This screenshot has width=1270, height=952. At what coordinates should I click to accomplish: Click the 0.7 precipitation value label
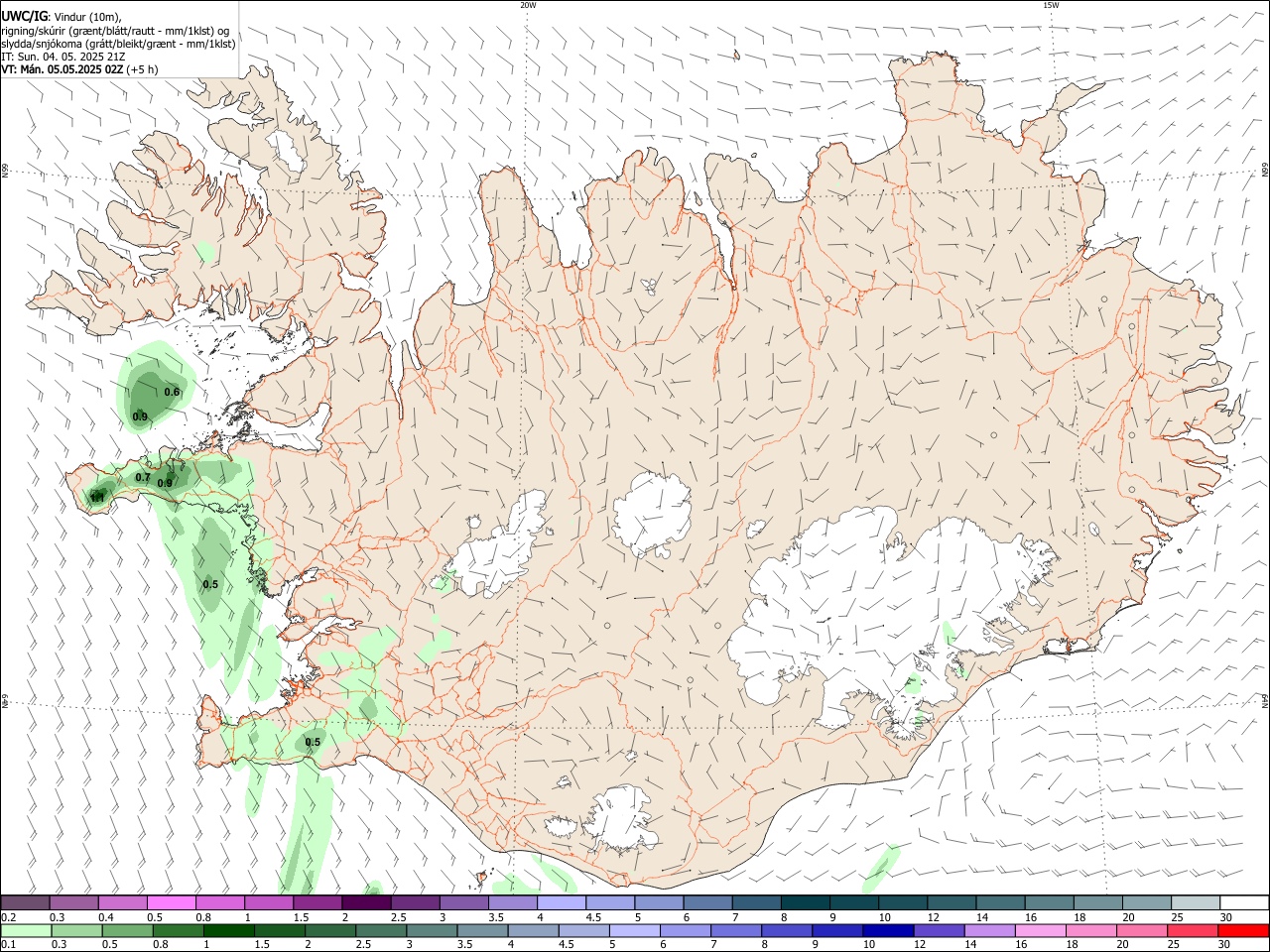point(143,478)
